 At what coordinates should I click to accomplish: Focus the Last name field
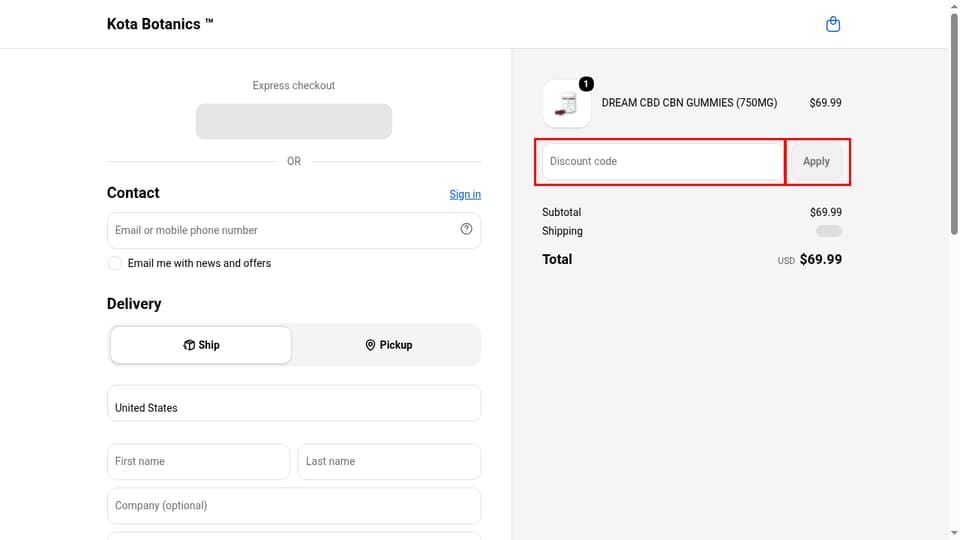[x=389, y=462]
